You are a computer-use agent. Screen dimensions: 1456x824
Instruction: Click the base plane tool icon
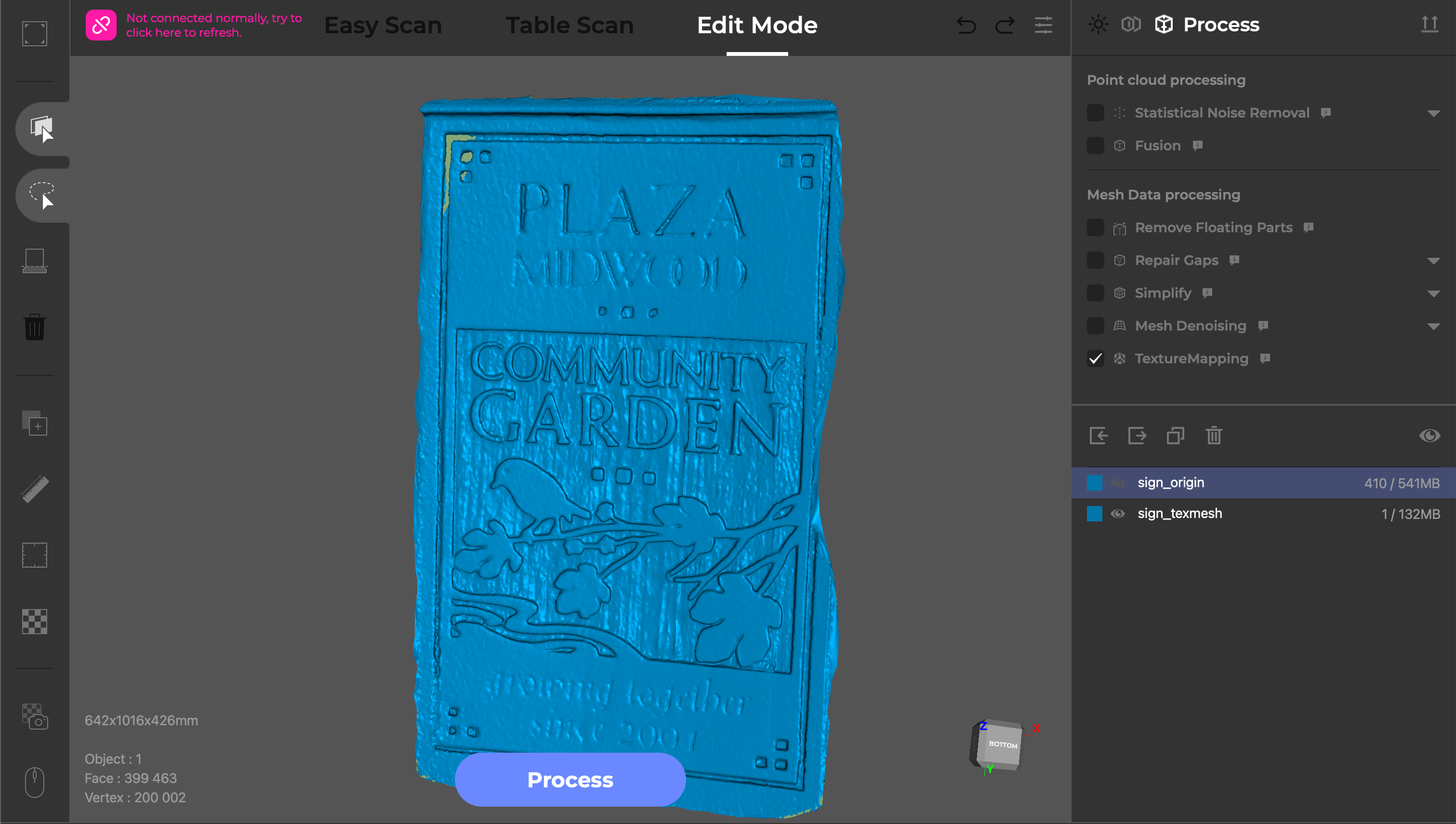click(35, 261)
